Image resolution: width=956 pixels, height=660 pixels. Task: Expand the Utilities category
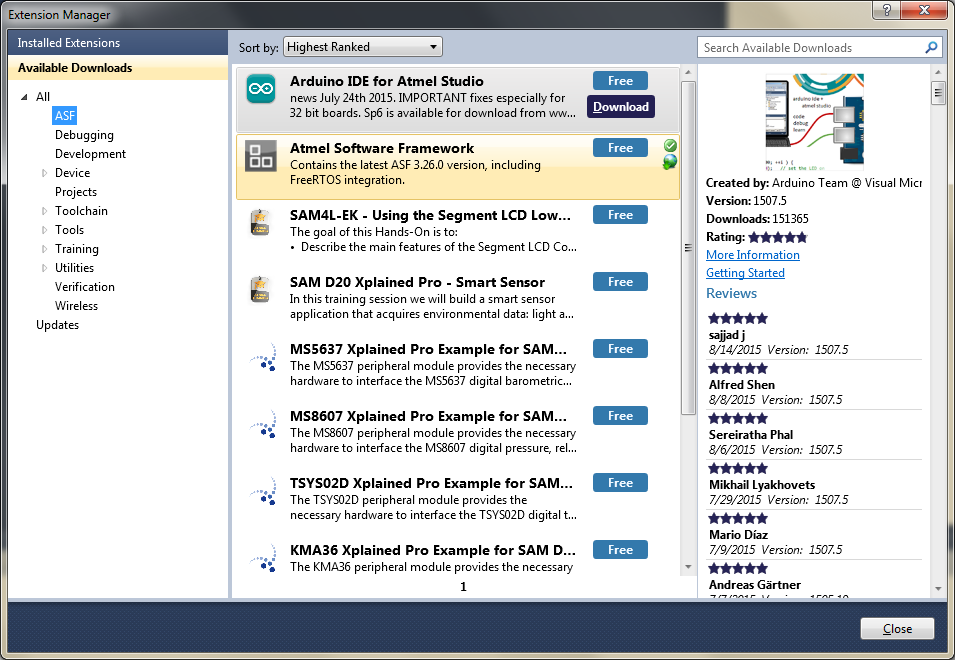pos(44,268)
